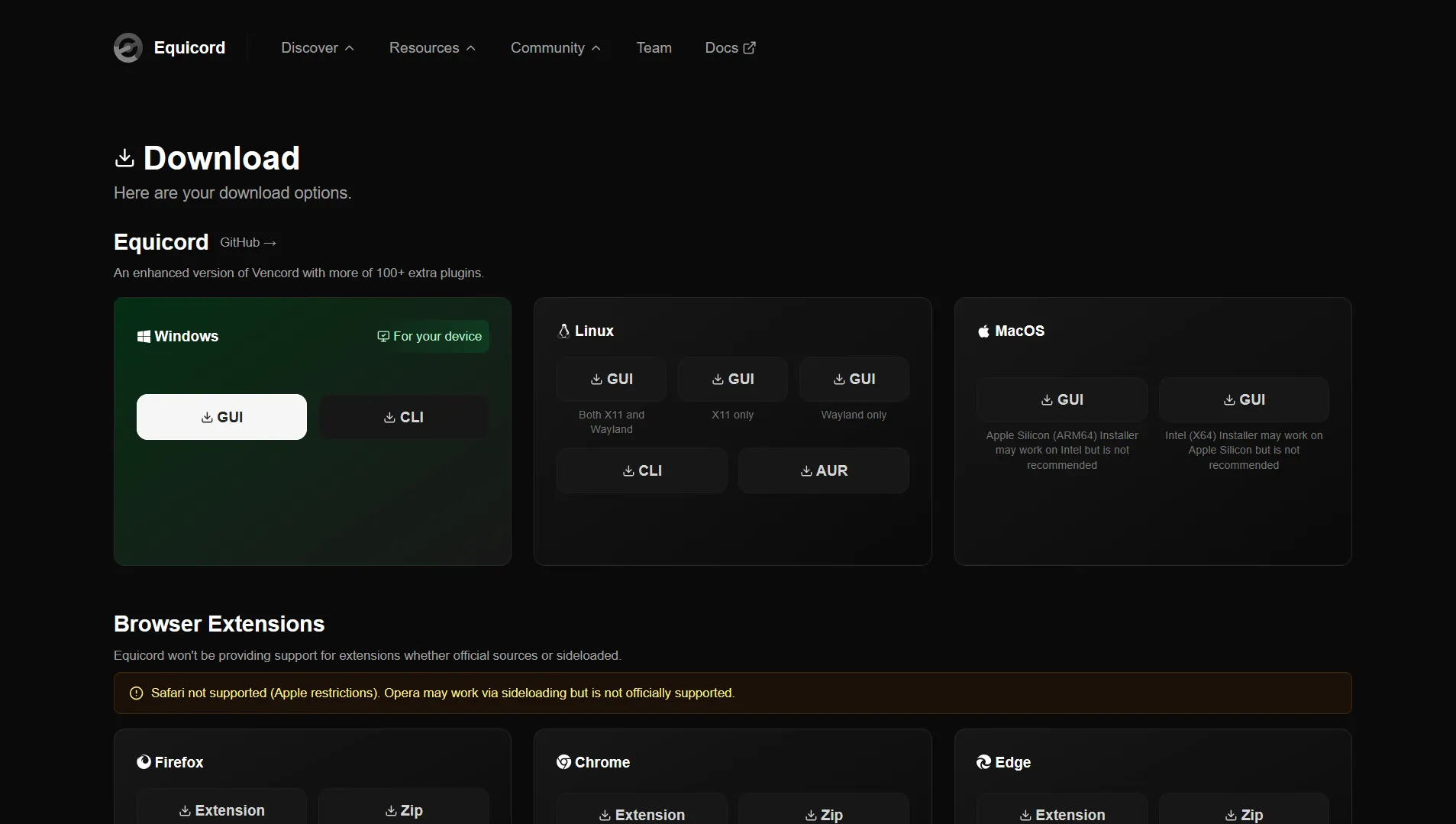Click the Equicord logo icon

click(x=128, y=47)
